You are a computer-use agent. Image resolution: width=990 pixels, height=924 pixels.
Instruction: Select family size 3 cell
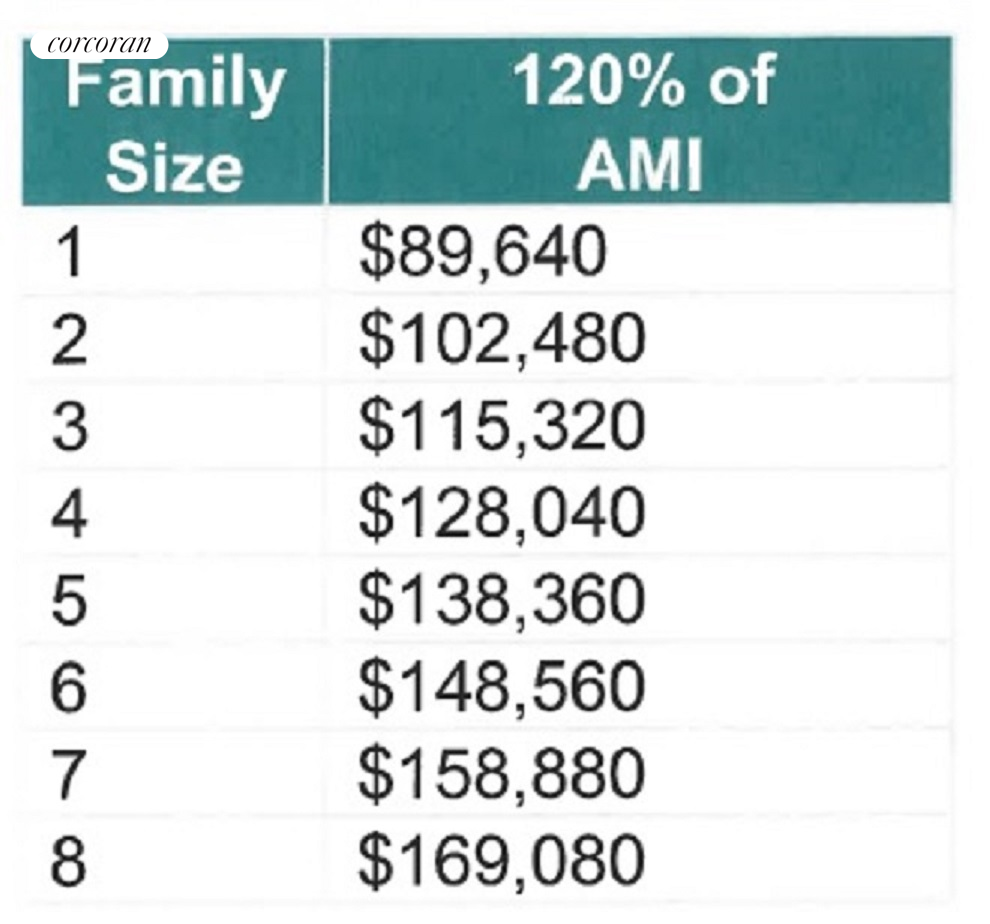67,427
